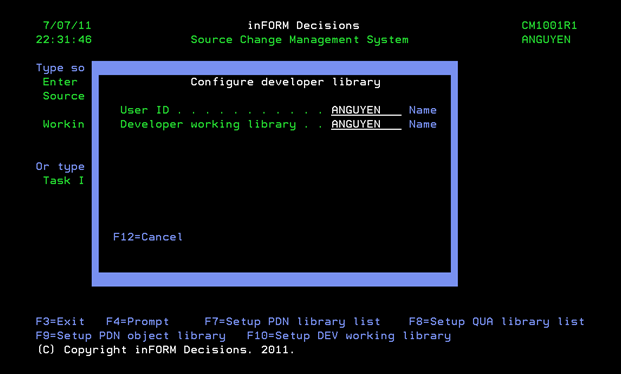621x374 pixels.
Task: Click the F4=Prompt function key label
Action: point(137,321)
